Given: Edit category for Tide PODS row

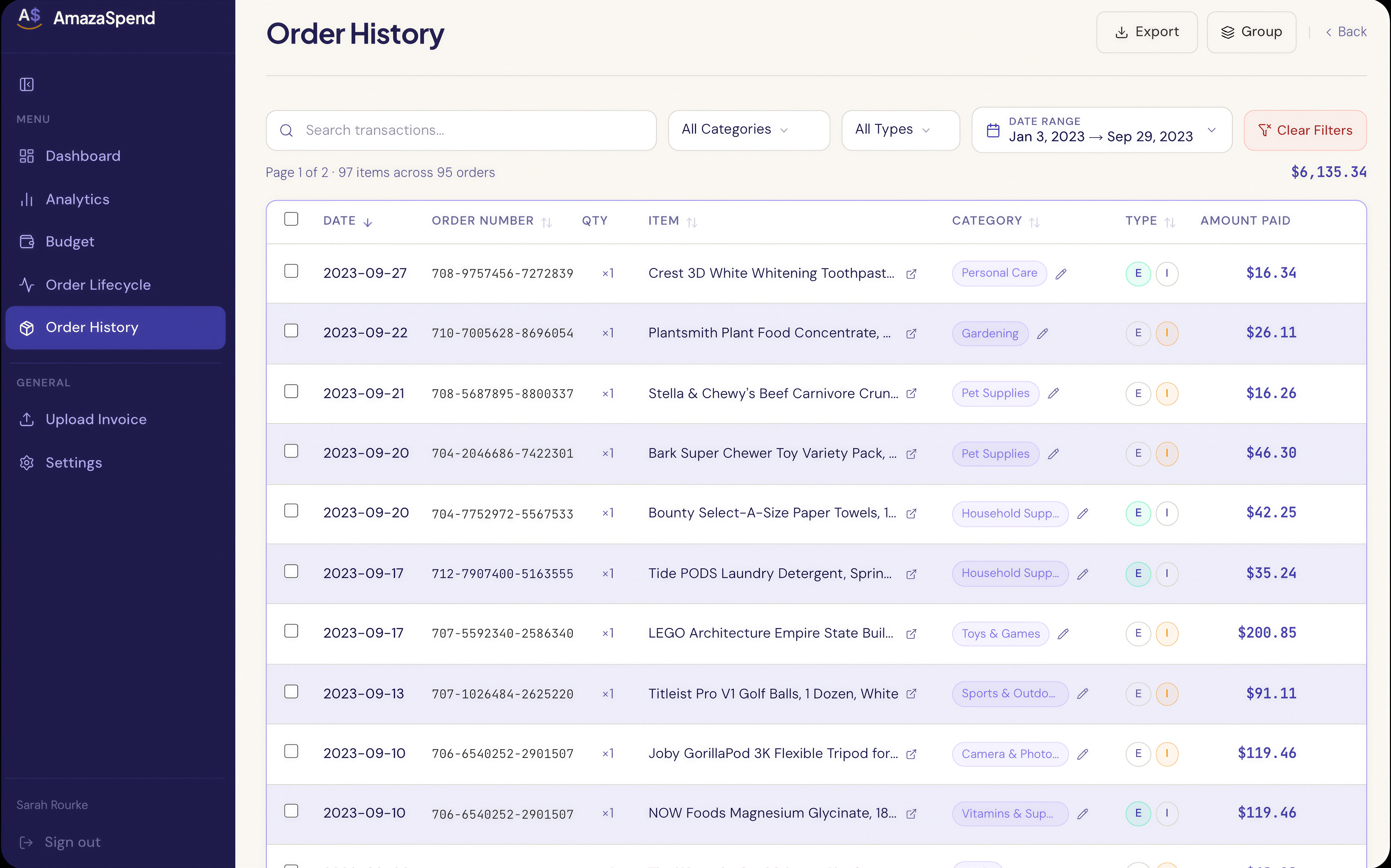Looking at the screenshot, I should coord(1083,574).
